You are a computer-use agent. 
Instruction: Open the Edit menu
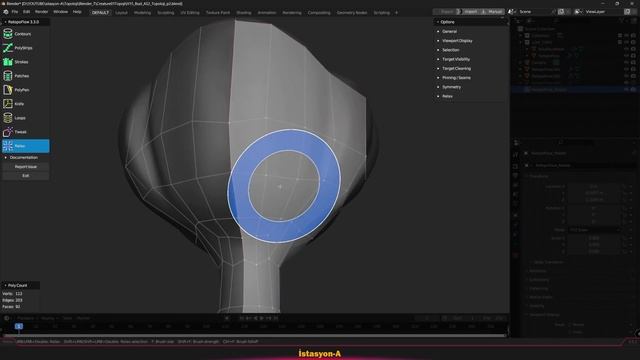(27, 12)
